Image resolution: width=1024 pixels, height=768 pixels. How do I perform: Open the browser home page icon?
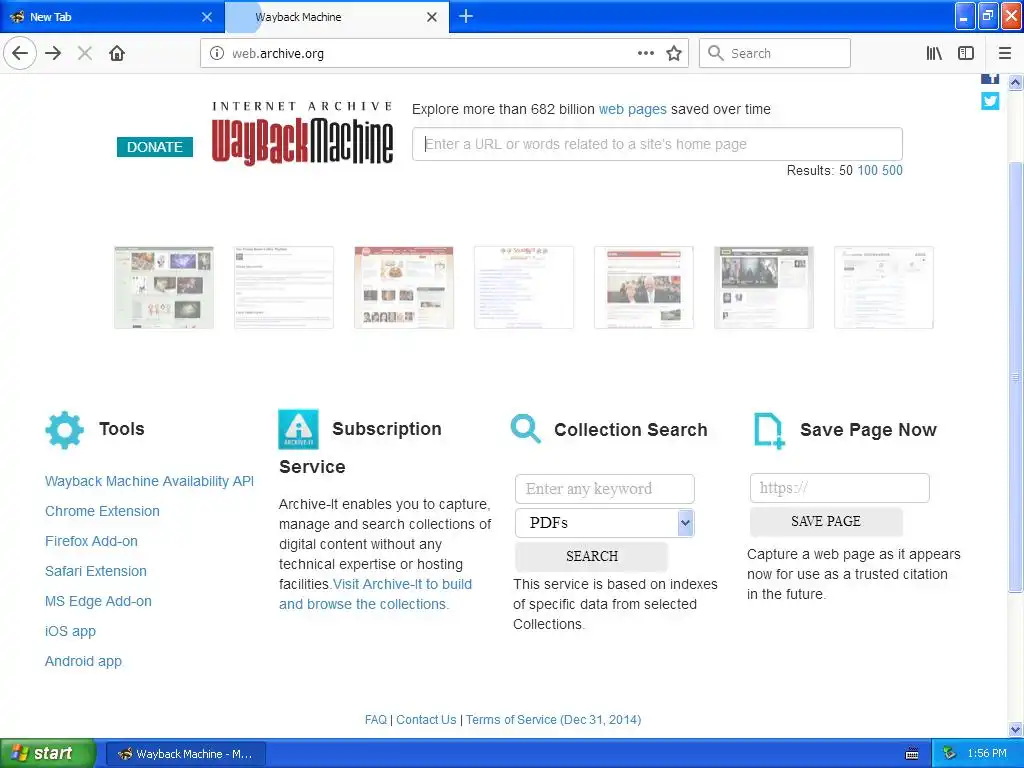[117, 53]
